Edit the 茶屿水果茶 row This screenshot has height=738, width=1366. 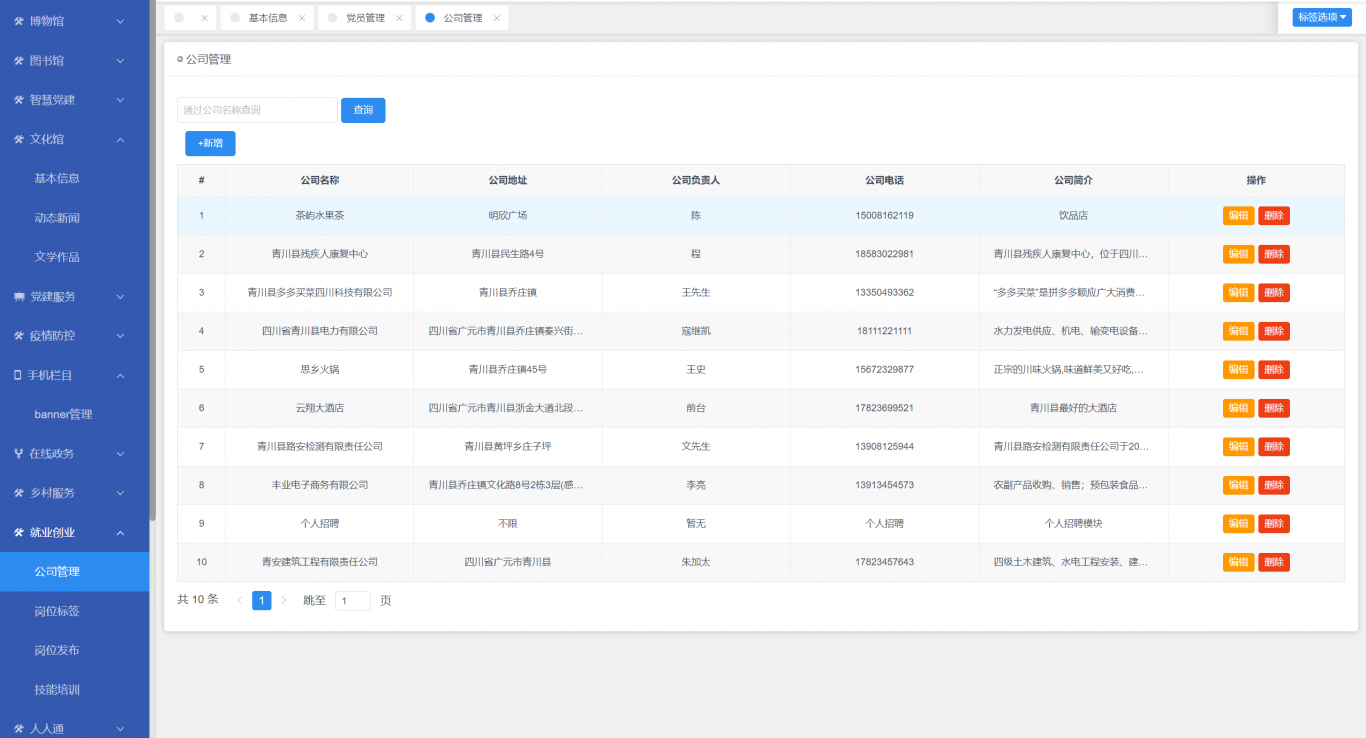[1238, 216]
